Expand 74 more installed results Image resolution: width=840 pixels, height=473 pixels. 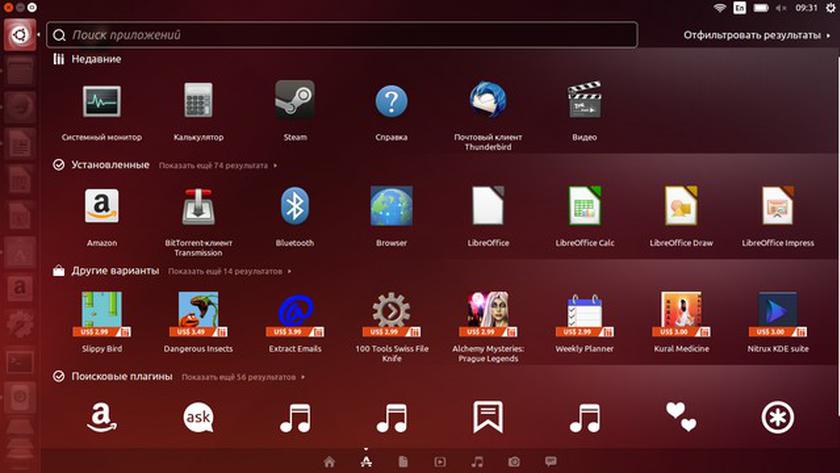pos(216,165)
